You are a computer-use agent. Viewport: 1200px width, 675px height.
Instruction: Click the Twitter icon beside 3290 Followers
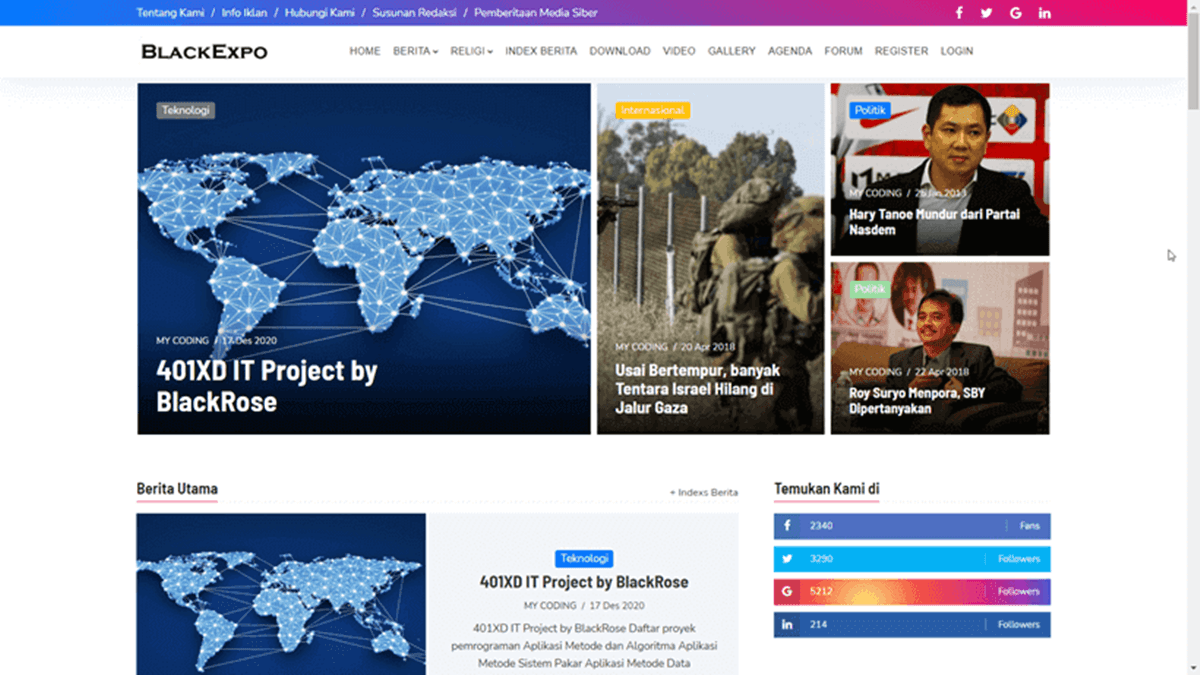(x=787, y=559)
